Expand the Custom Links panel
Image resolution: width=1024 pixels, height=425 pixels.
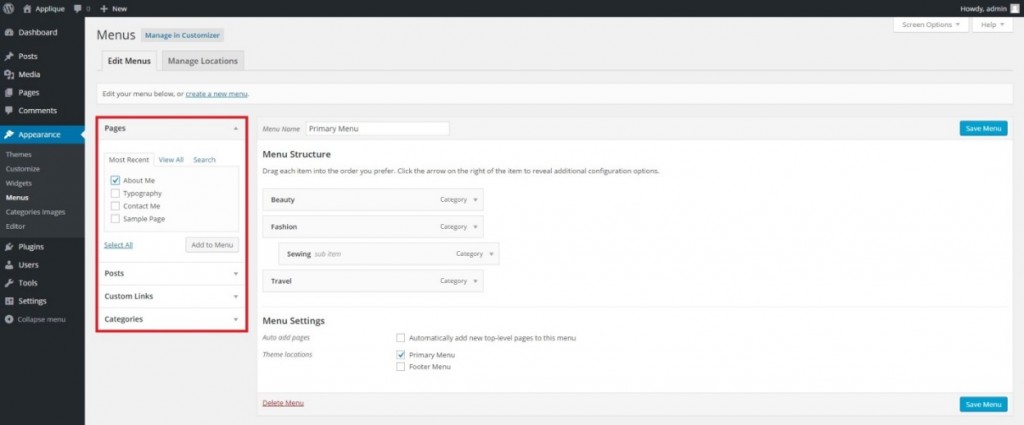point(236,296)
